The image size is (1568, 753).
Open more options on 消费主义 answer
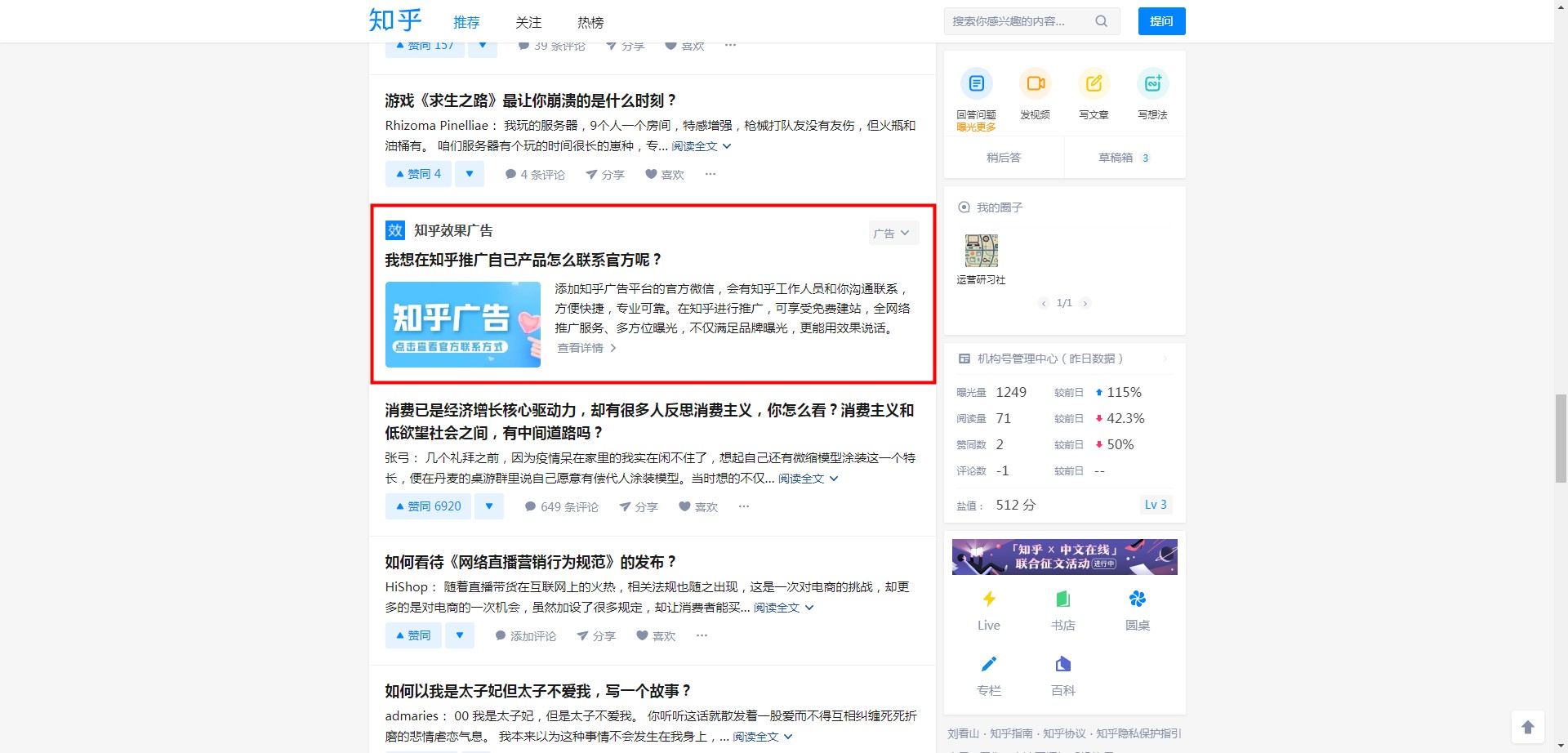[x=744, y=506]
